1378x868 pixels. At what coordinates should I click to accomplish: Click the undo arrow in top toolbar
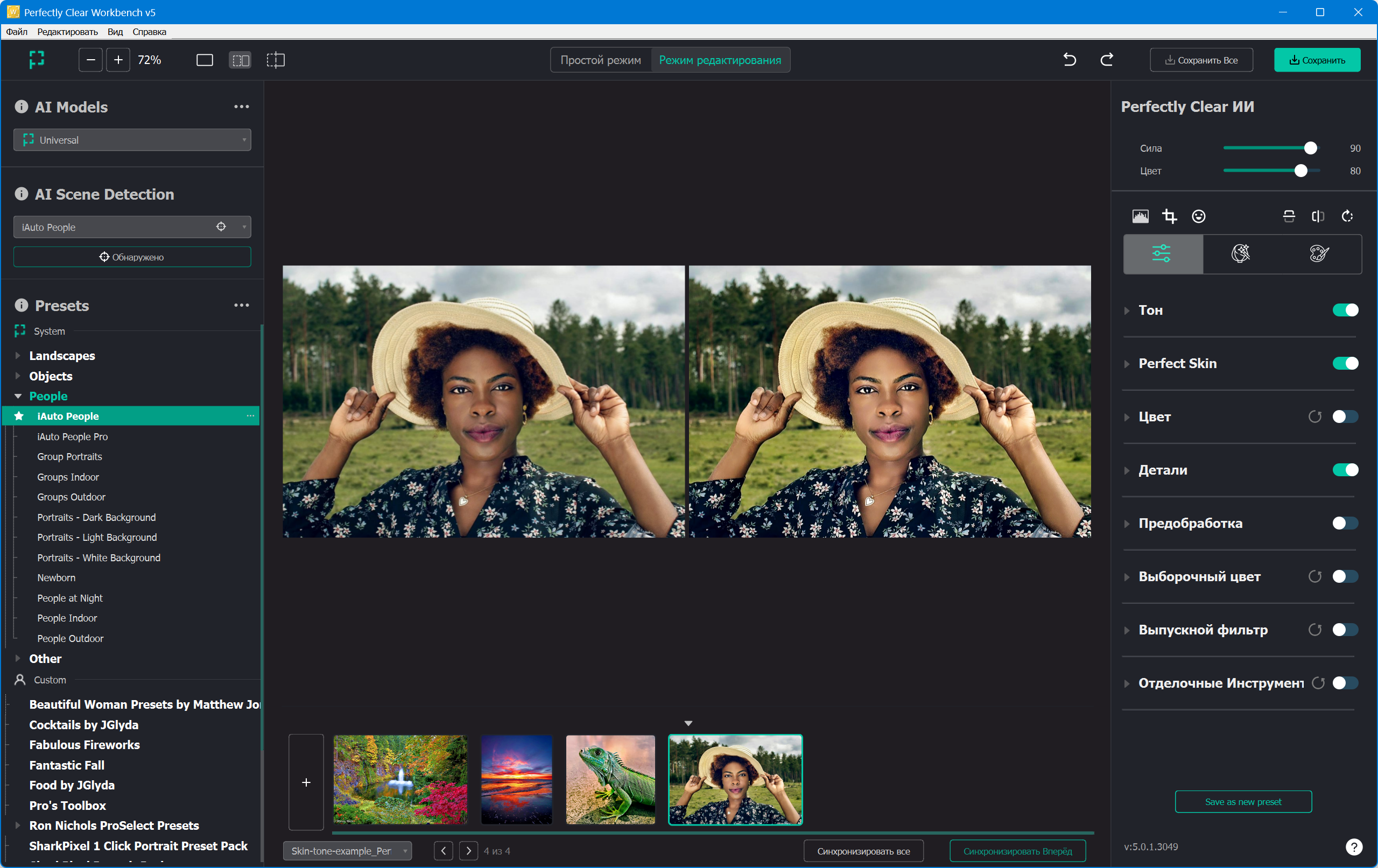click(1069, 60)
